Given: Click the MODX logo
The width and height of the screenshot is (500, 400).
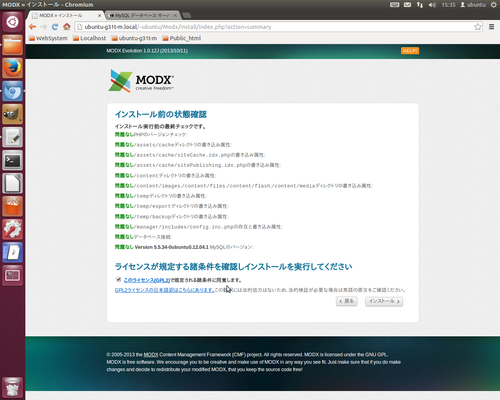Looking at the screenshot, I should [141, 81].
